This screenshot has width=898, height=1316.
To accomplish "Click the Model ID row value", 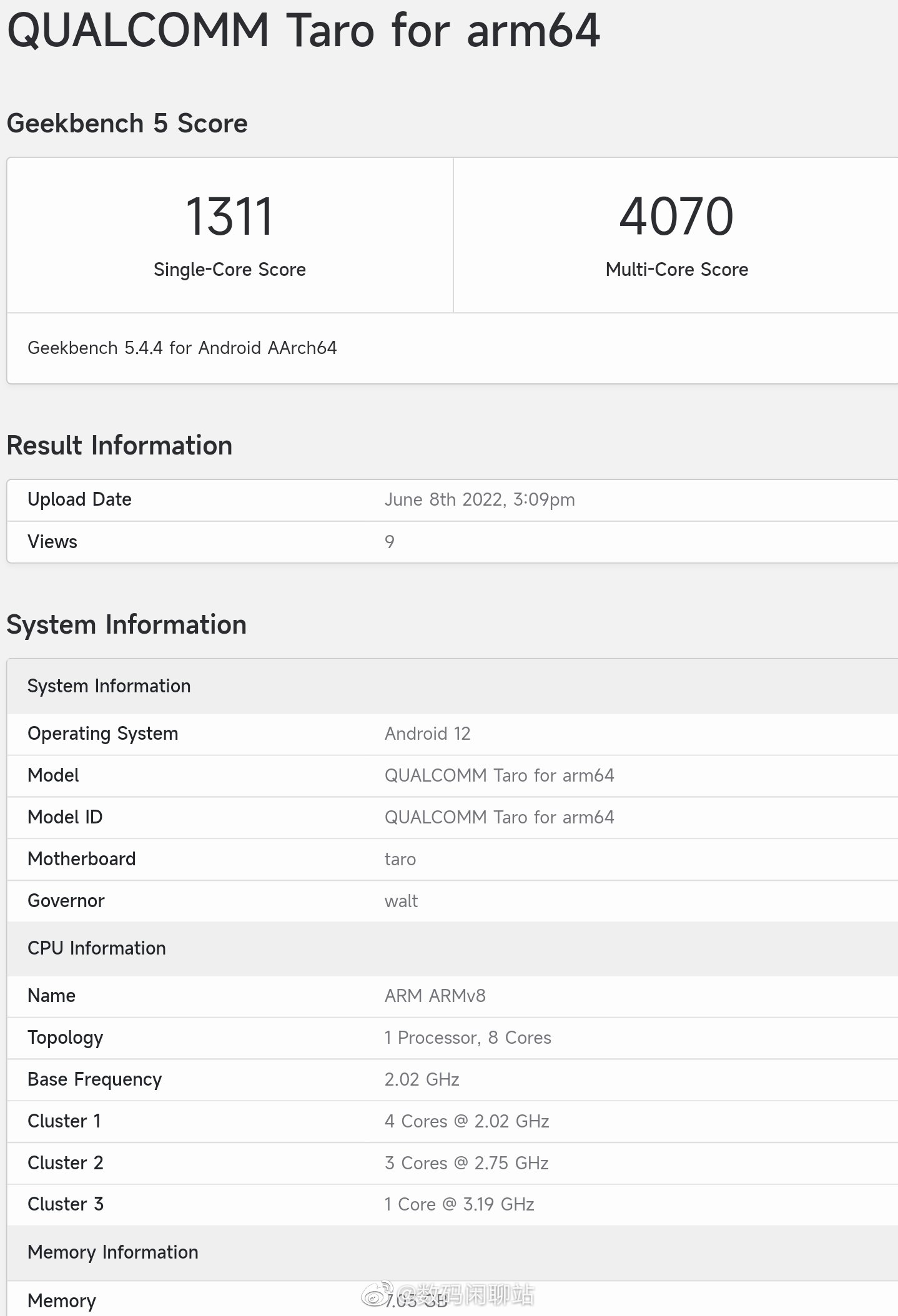I will coord(499,817).
